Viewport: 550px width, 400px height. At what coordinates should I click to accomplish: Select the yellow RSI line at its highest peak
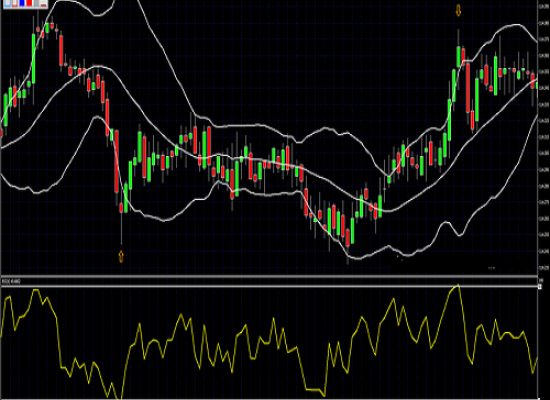pyautogui.click(x=458, y=286)
